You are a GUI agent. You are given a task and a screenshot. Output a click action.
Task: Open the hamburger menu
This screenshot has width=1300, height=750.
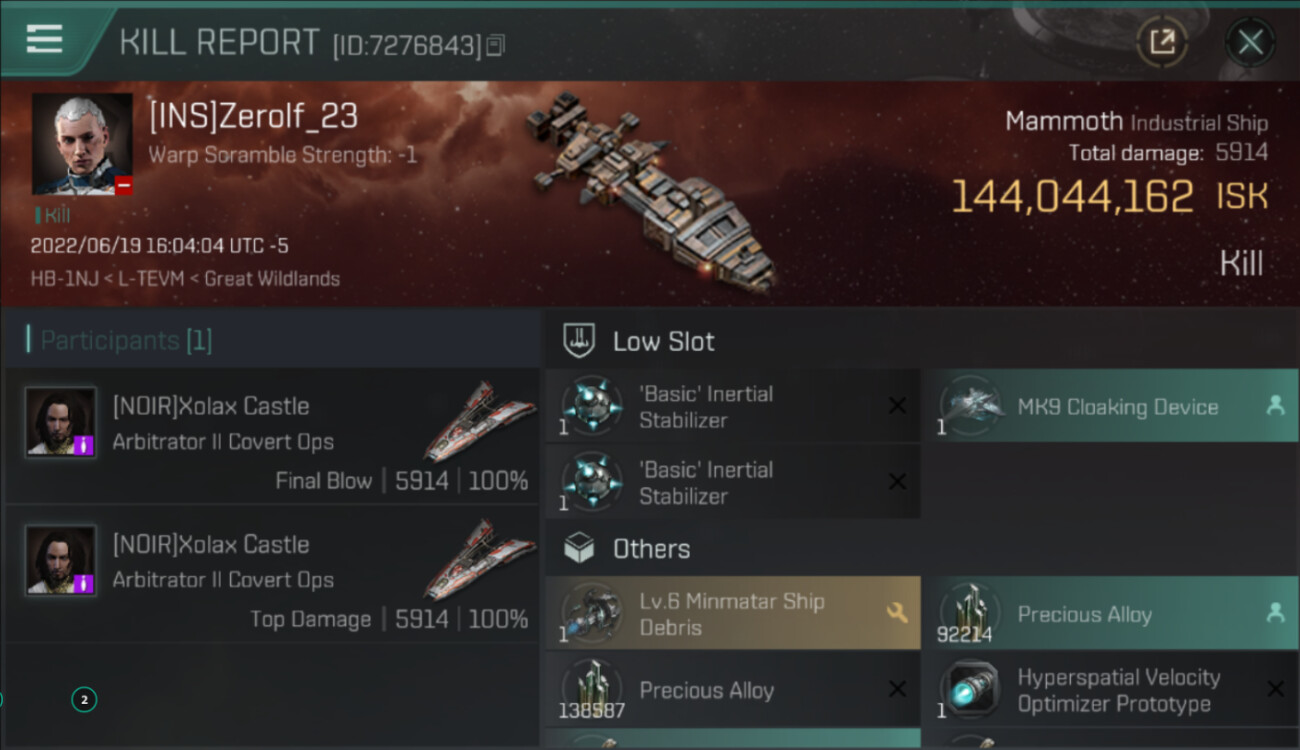pyautogui.click(x=45, y=40)
